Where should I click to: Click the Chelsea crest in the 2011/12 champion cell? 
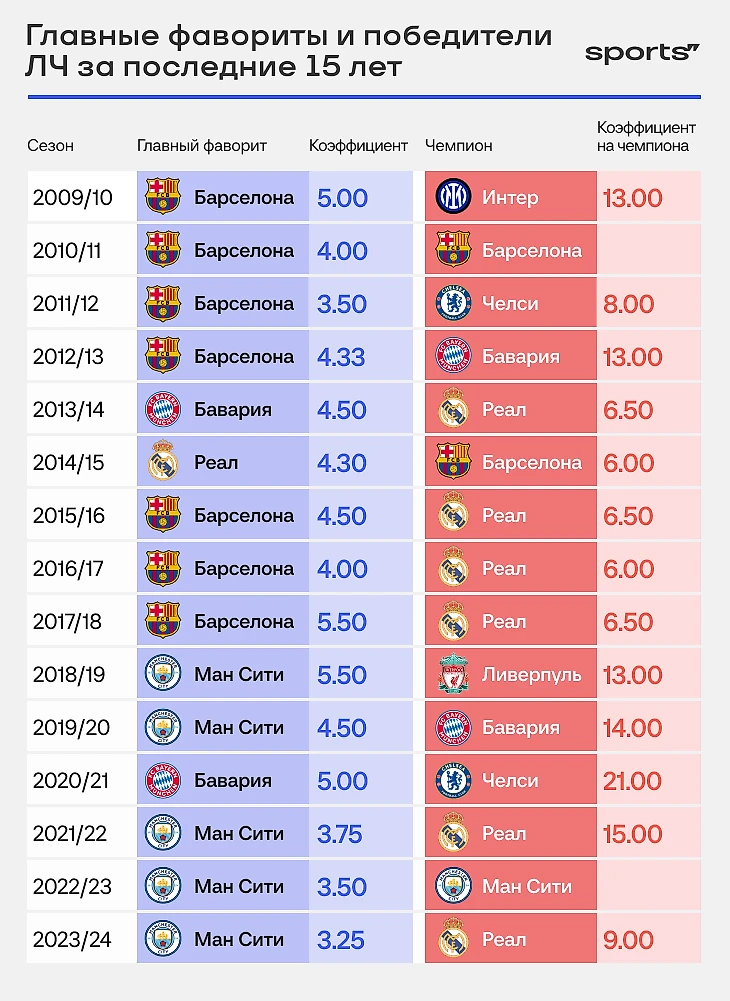click(x=453, y=303)
